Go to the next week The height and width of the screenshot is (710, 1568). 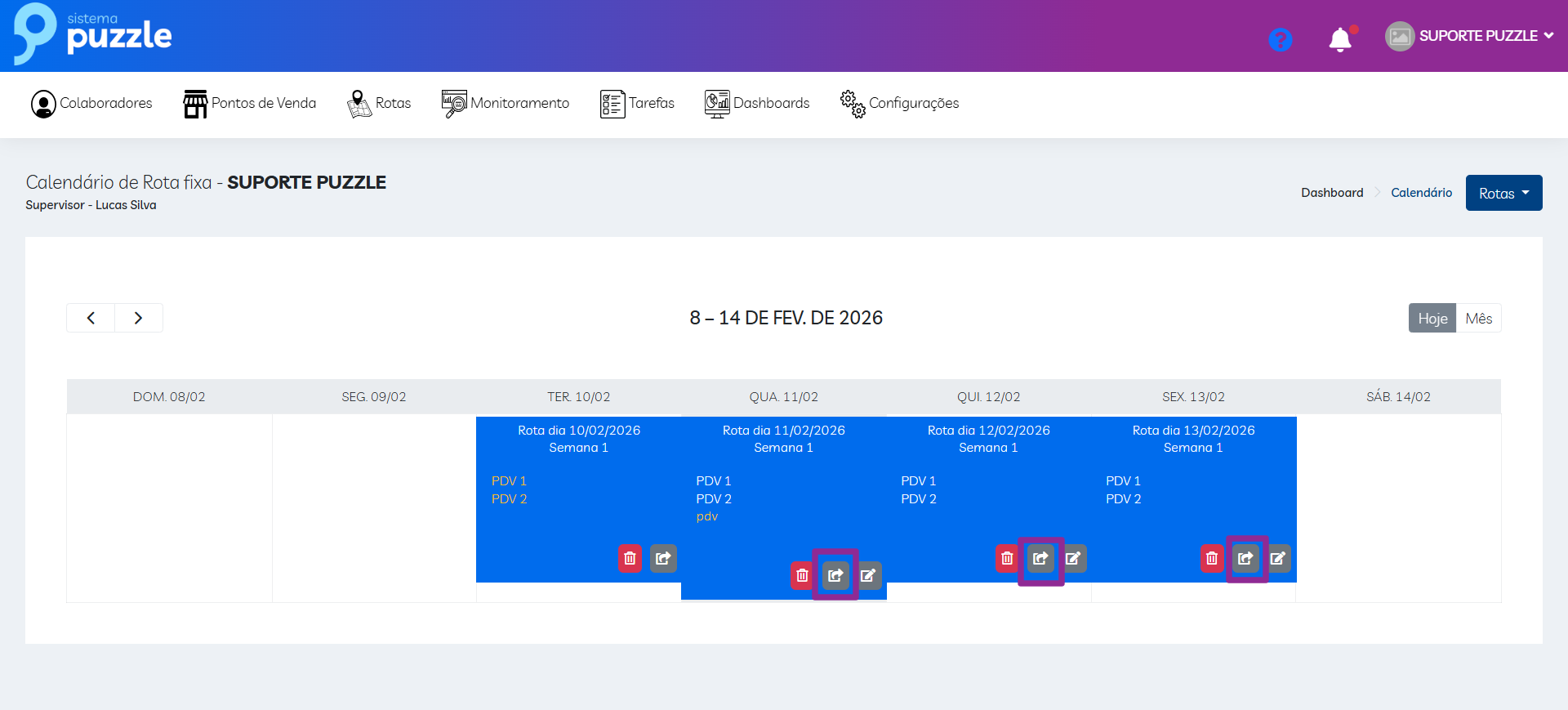point(138,318)
